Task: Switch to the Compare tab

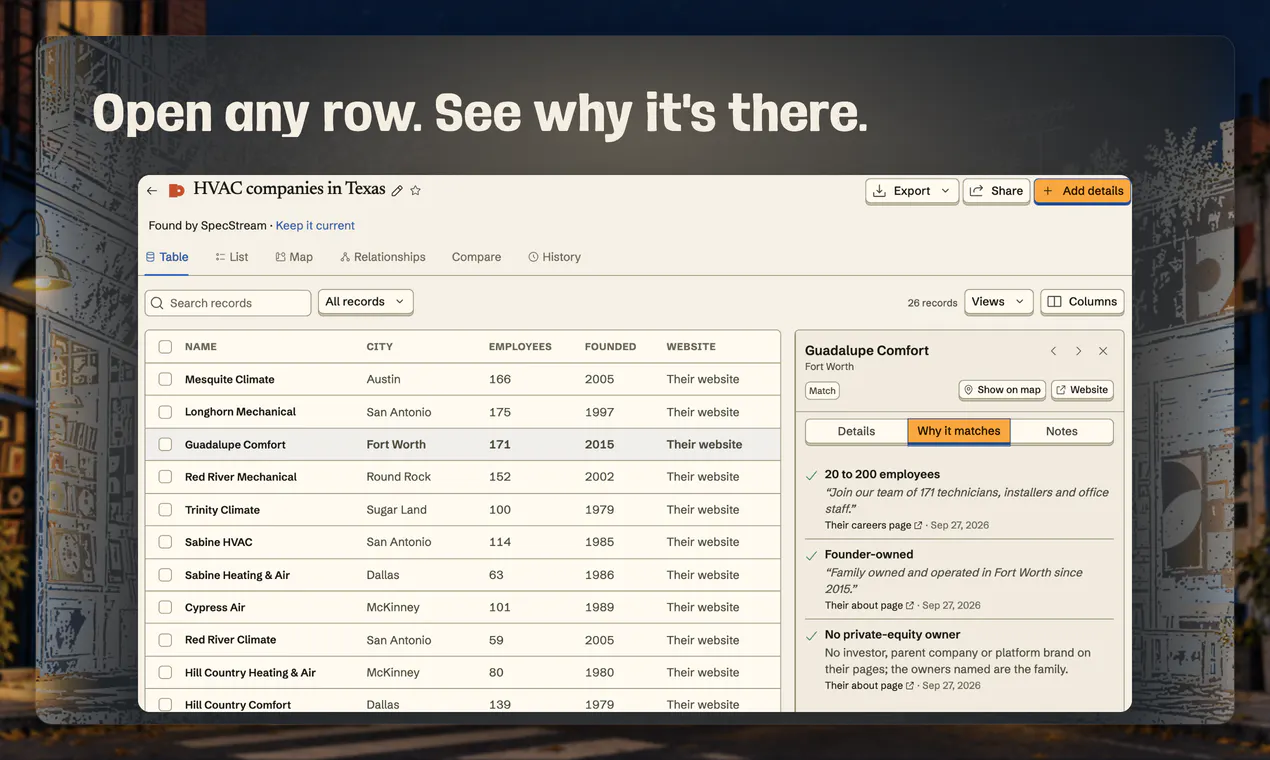Action: (476, 257)
